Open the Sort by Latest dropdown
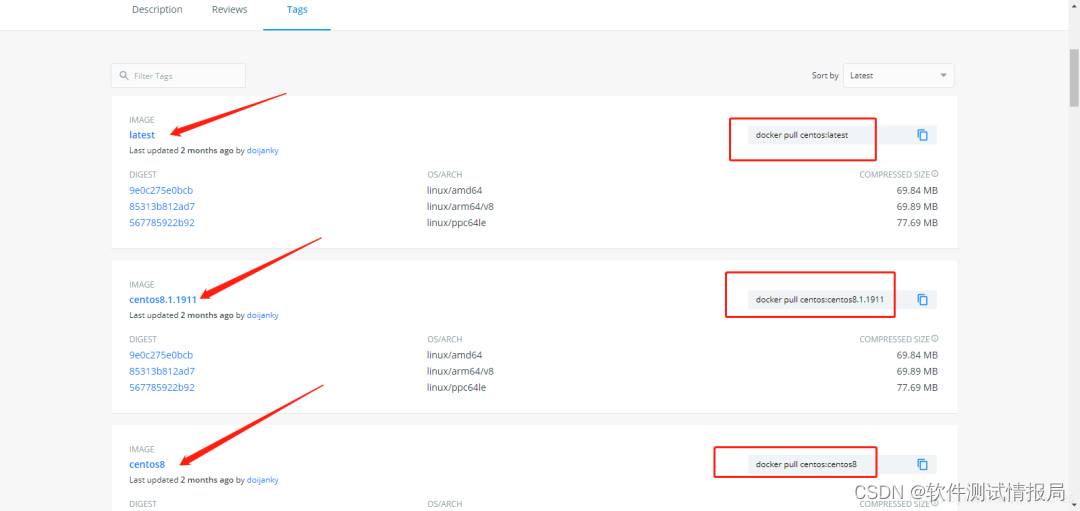The width and height of the screenshot is (1080, 511). 898,76
